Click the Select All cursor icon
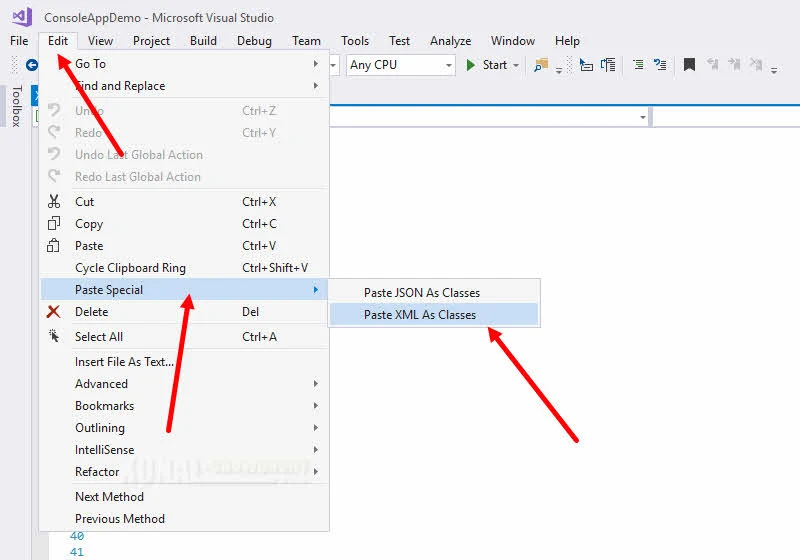This screenshot has height=560, width=800. [54, 336]
